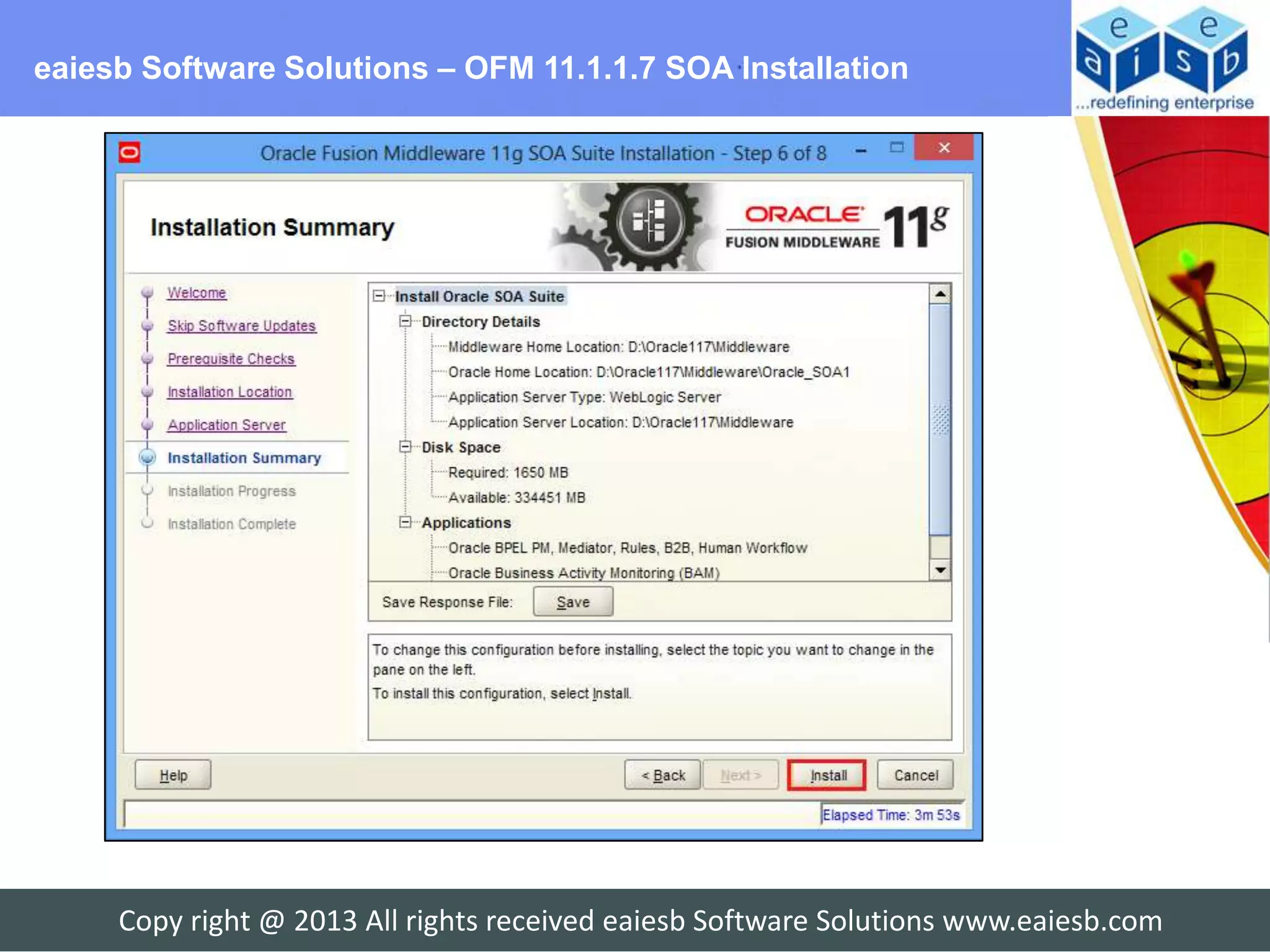
Task: Click the summary scrollbar up arrow
Action: (x=941, y=294)
